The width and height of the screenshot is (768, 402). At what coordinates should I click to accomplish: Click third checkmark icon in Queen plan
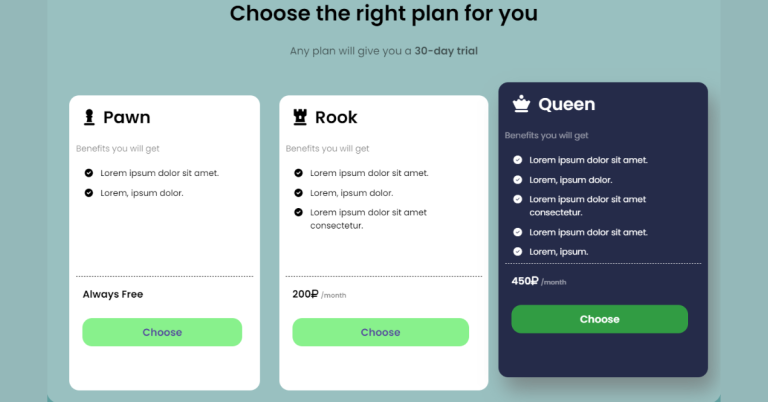518,199
